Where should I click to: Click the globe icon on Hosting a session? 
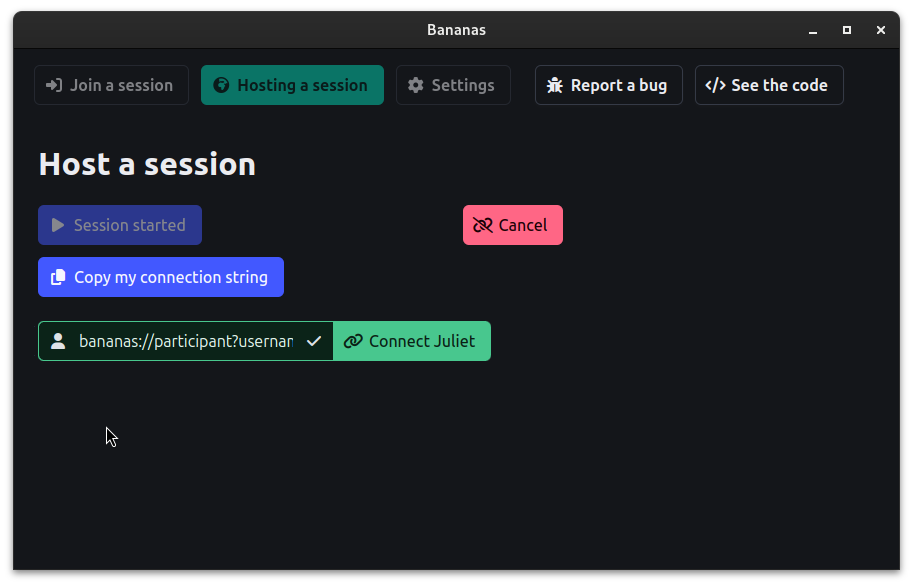point(221,85)
